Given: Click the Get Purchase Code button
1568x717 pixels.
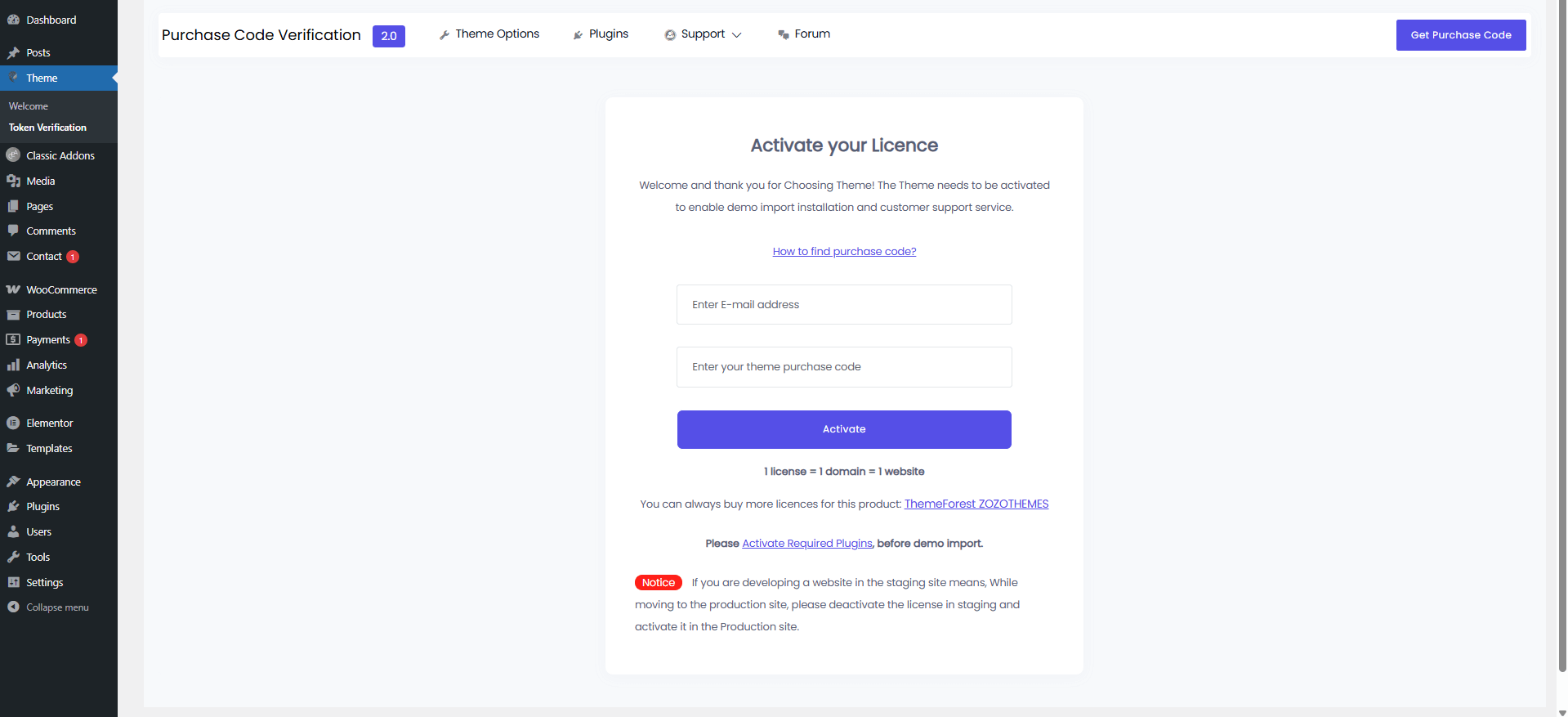Looking at the screenshot, I should [x=1460, y=35].
